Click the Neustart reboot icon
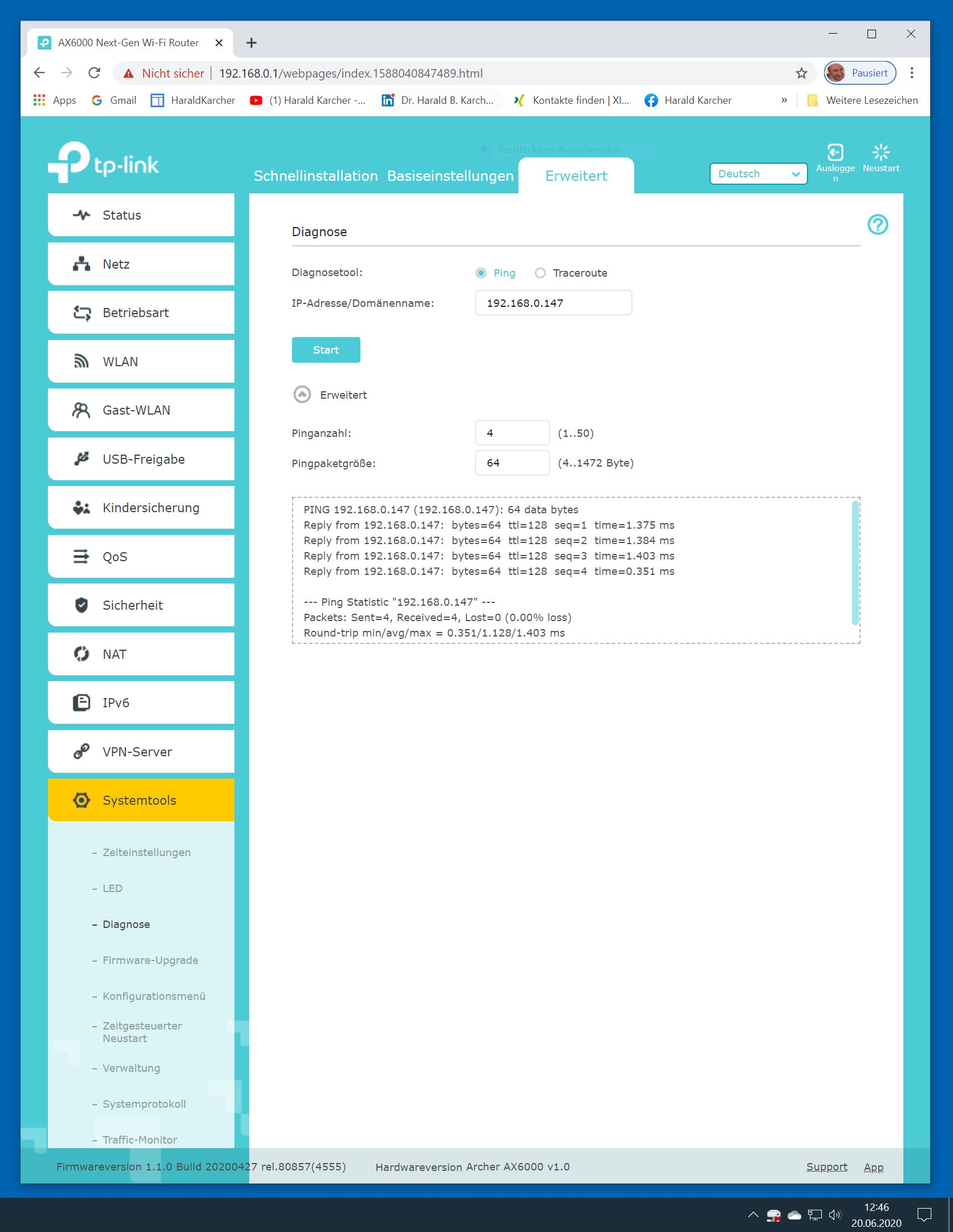The image size is (953, 1232). 881,152
